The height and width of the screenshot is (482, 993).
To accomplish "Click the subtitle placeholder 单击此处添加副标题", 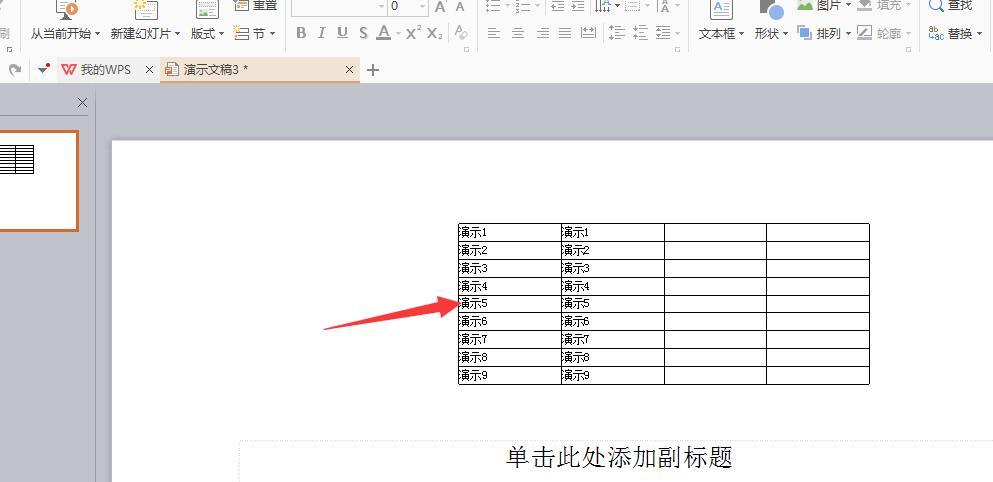I will point(619,457).
